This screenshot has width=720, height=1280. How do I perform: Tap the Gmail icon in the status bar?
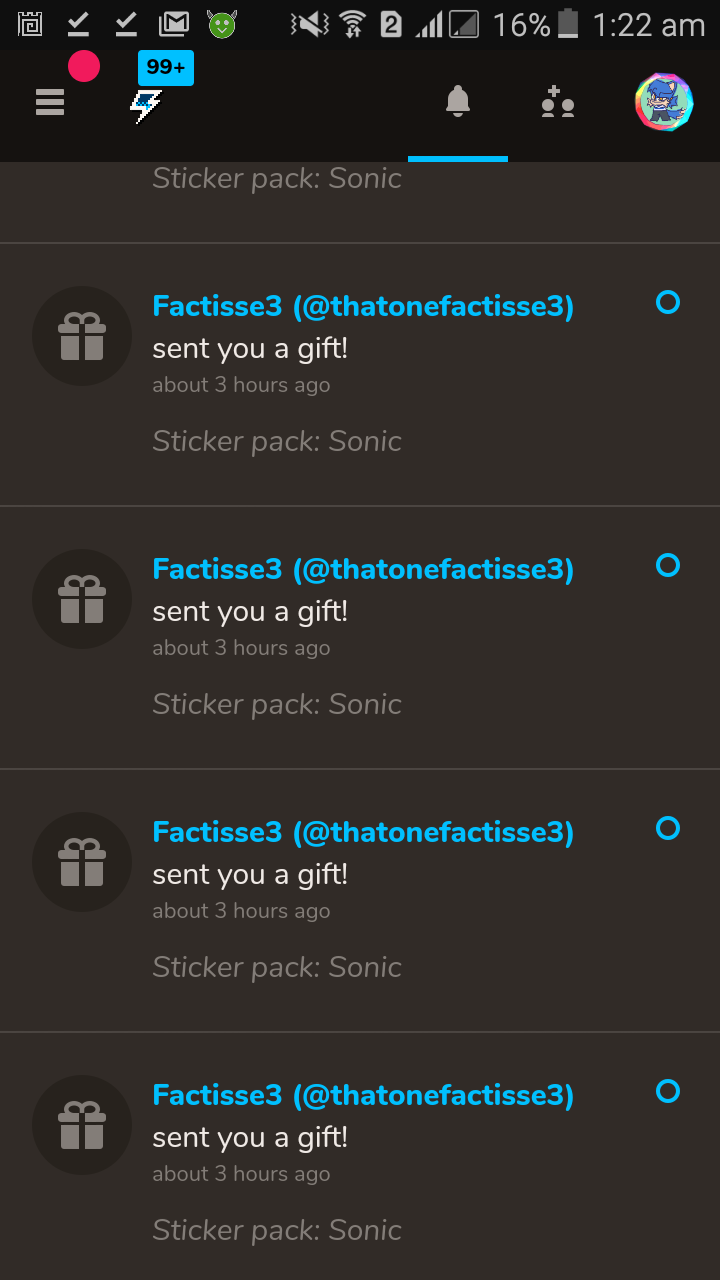(x=174, y=24)
